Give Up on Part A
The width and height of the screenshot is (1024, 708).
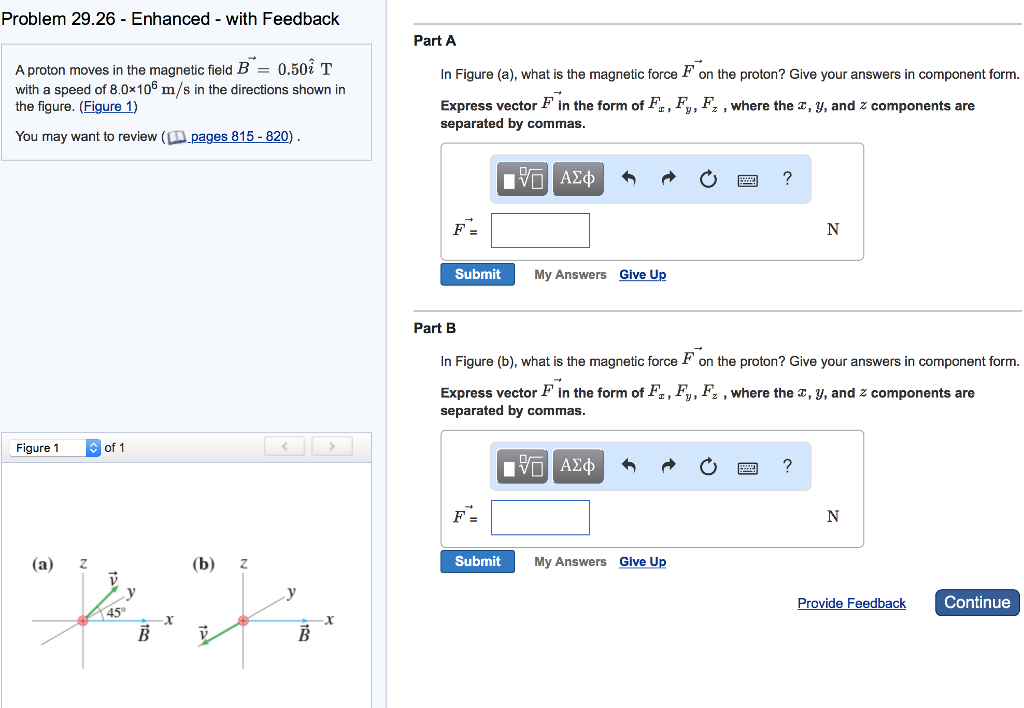(642, 274)
